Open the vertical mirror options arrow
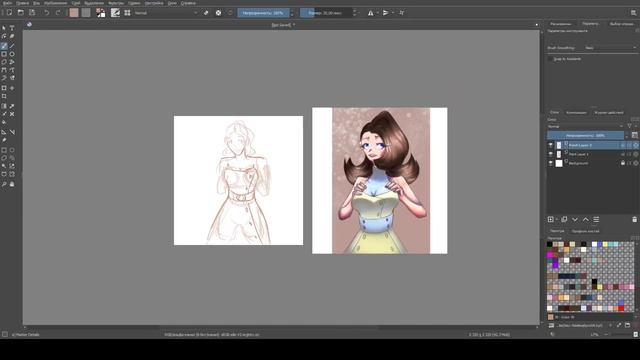Viewport: 640px width, 360px height. pyautogui.click(x=393, y=13)
